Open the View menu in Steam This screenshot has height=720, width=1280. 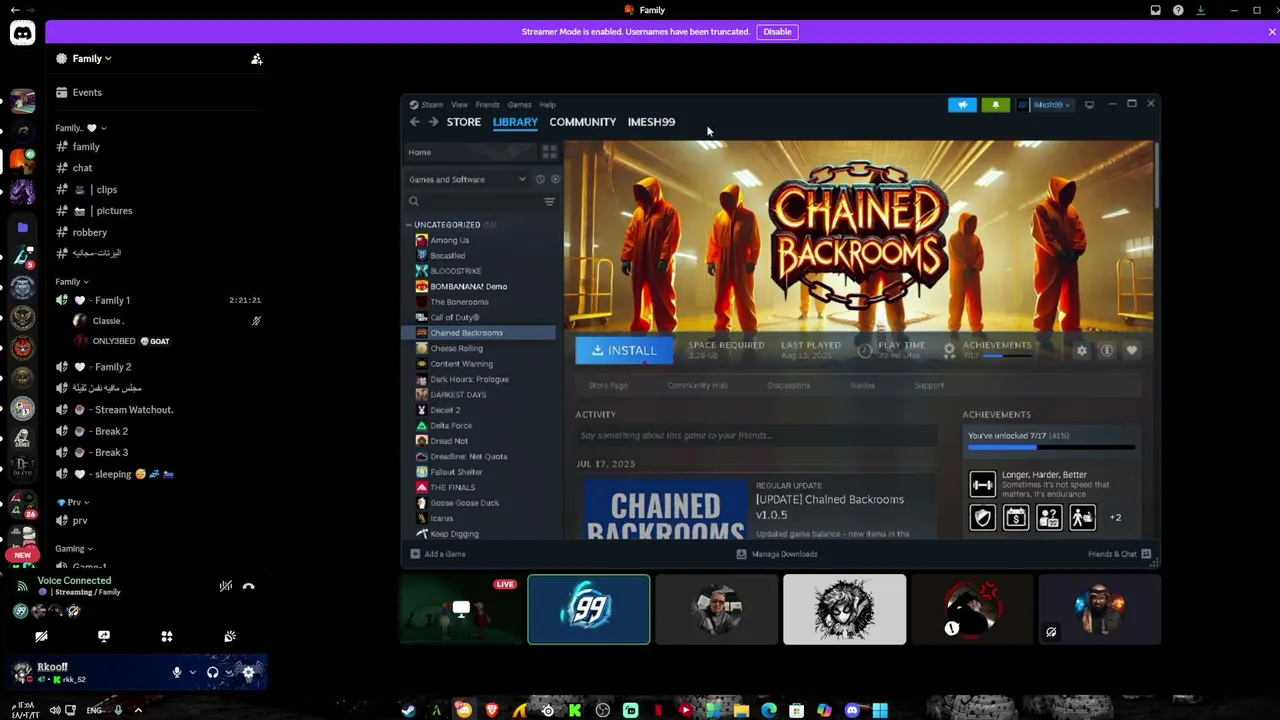459,104
